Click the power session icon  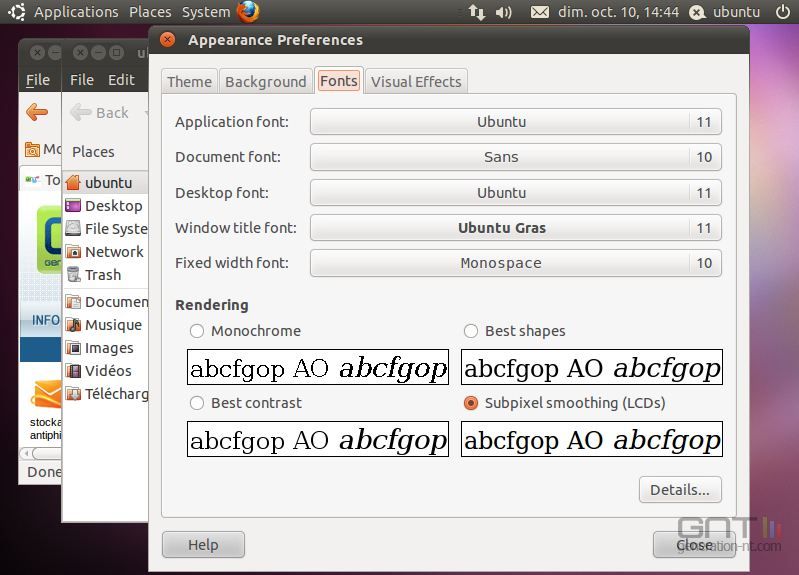(x=783, y=12)
